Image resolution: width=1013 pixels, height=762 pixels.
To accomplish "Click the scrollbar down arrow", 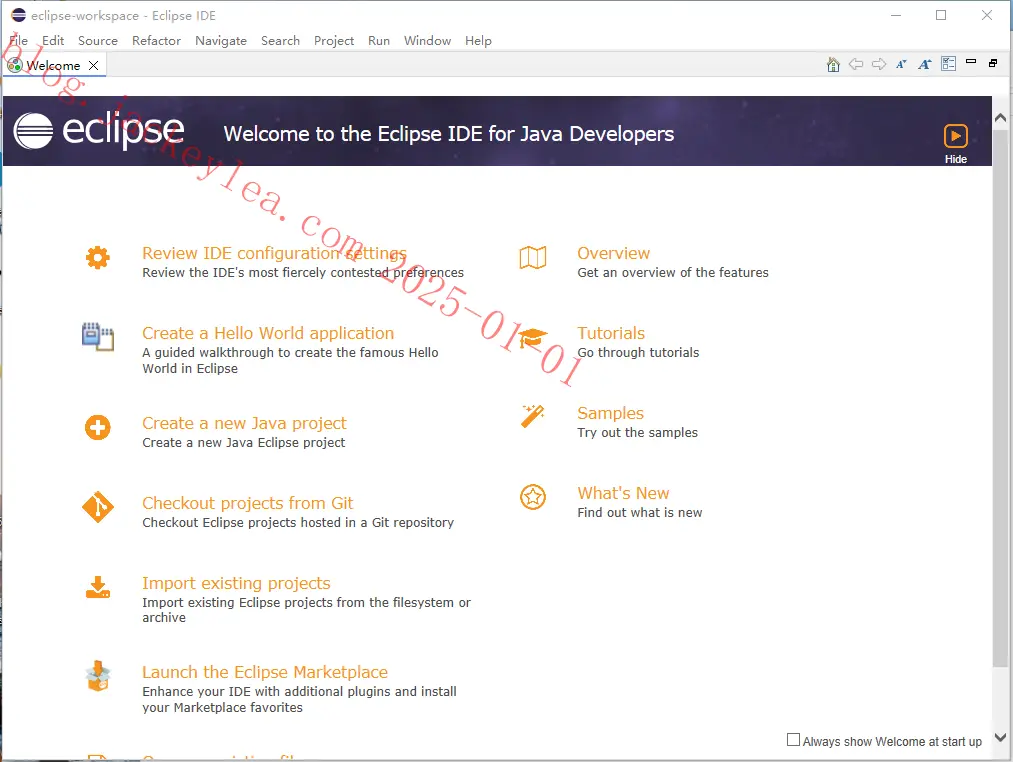I will point(1000,737).
